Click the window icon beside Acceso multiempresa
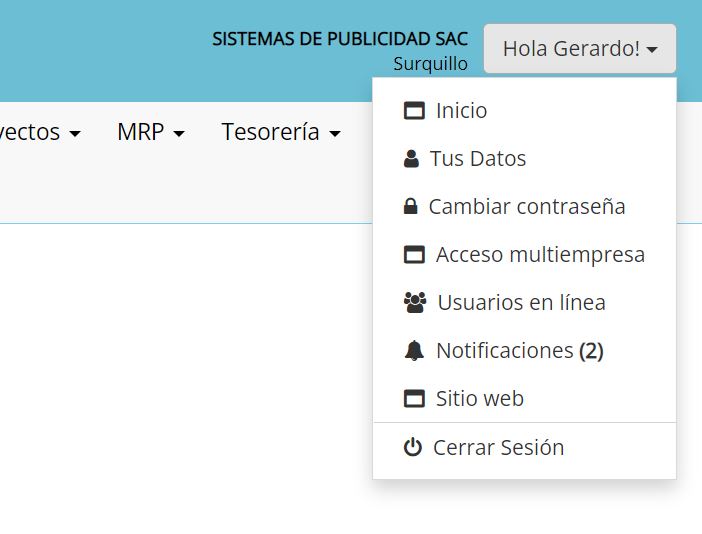The image size is (702, 534). click(414, 255)
